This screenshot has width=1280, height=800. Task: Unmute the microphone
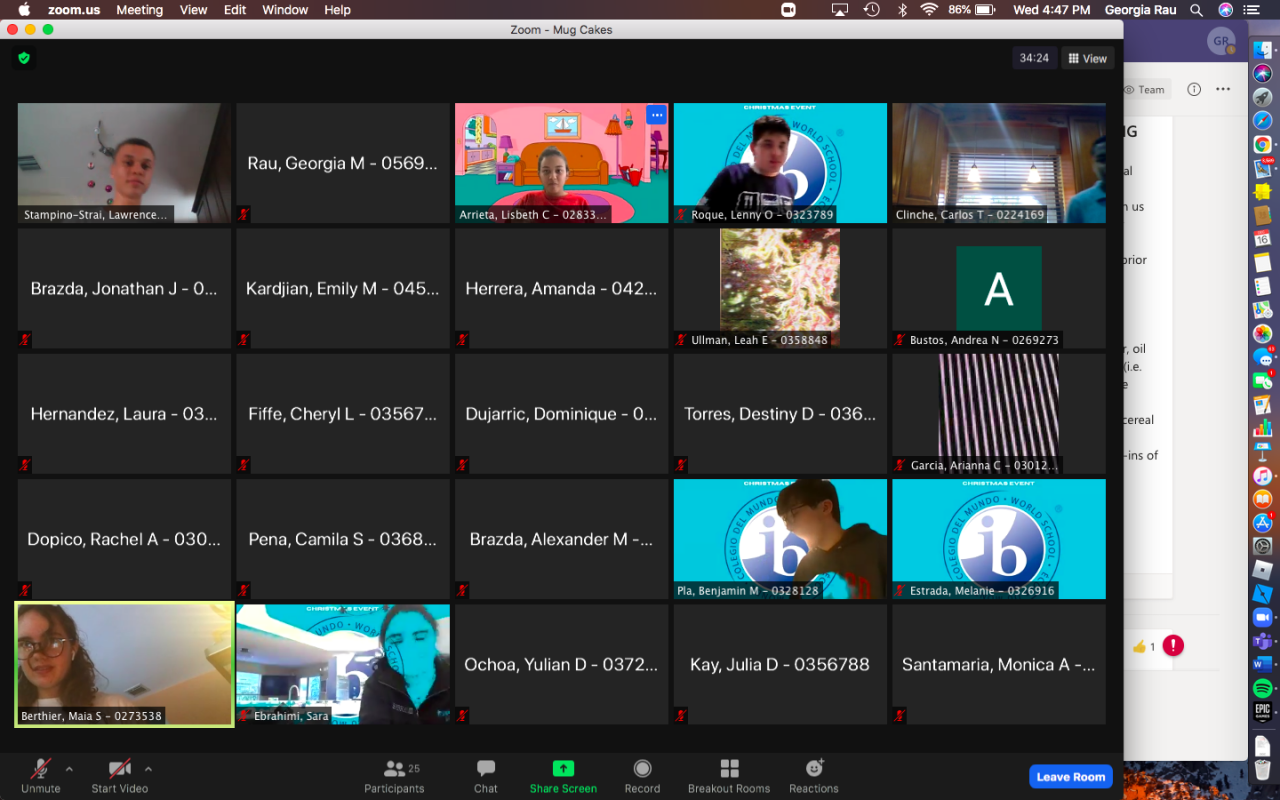click(41, 775)
